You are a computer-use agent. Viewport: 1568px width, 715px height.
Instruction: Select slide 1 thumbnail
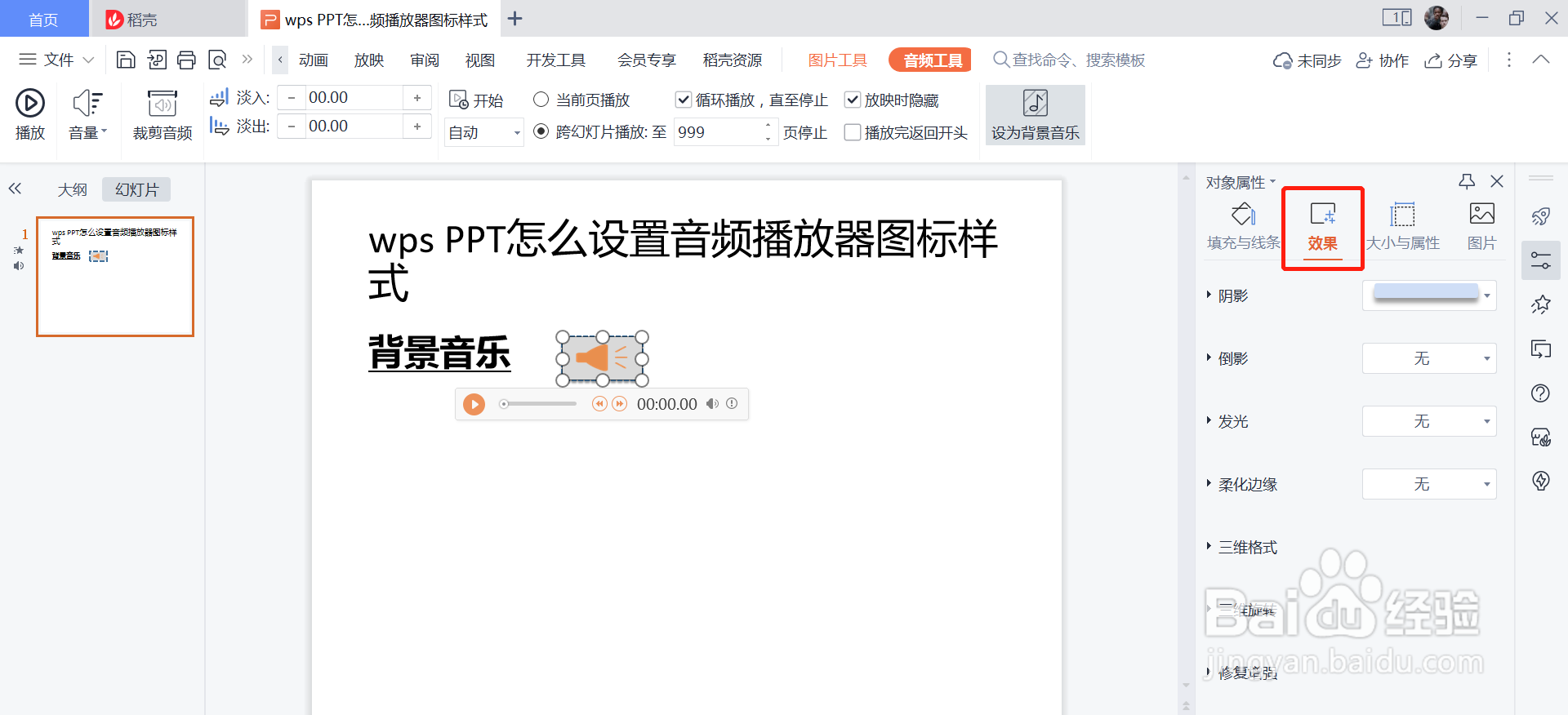tap(115, 277)
